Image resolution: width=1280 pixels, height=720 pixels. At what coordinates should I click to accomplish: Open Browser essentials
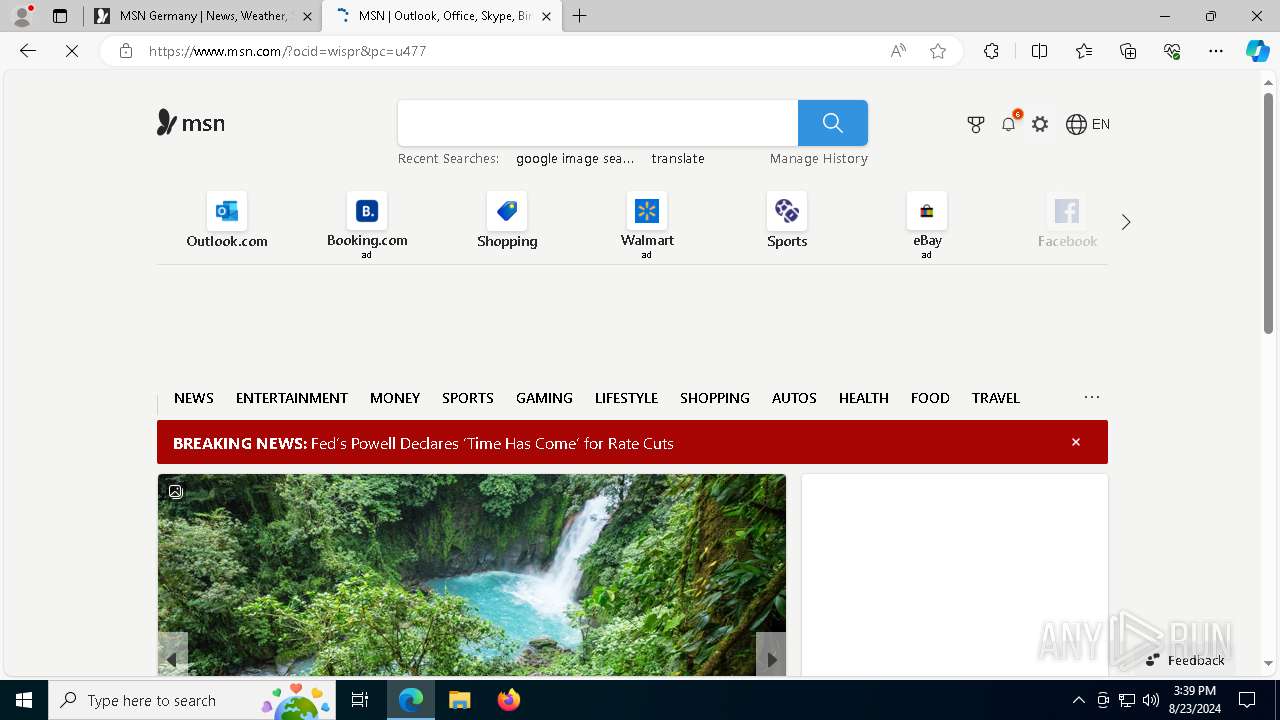[x=1172, y=51]
